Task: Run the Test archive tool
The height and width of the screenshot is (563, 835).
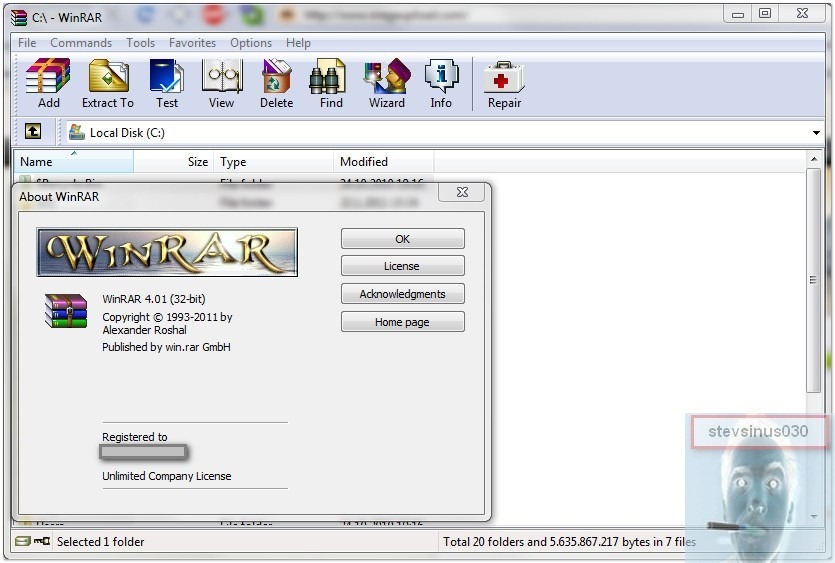Action: [167, 84]
